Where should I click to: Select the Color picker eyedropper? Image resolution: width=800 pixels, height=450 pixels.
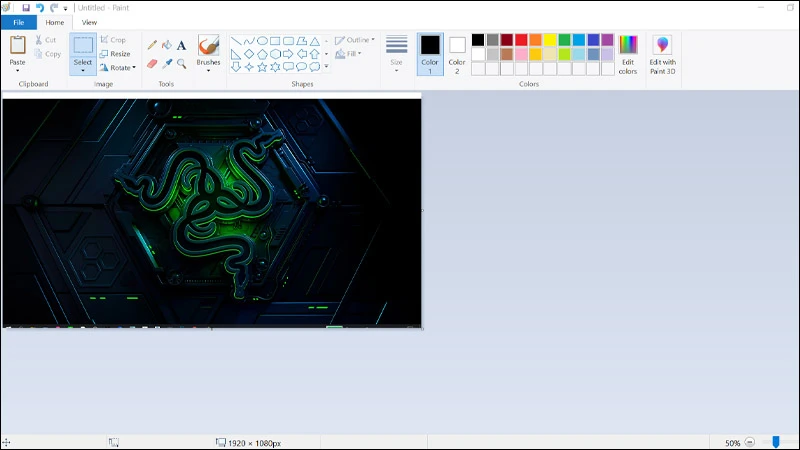point(167,63)
